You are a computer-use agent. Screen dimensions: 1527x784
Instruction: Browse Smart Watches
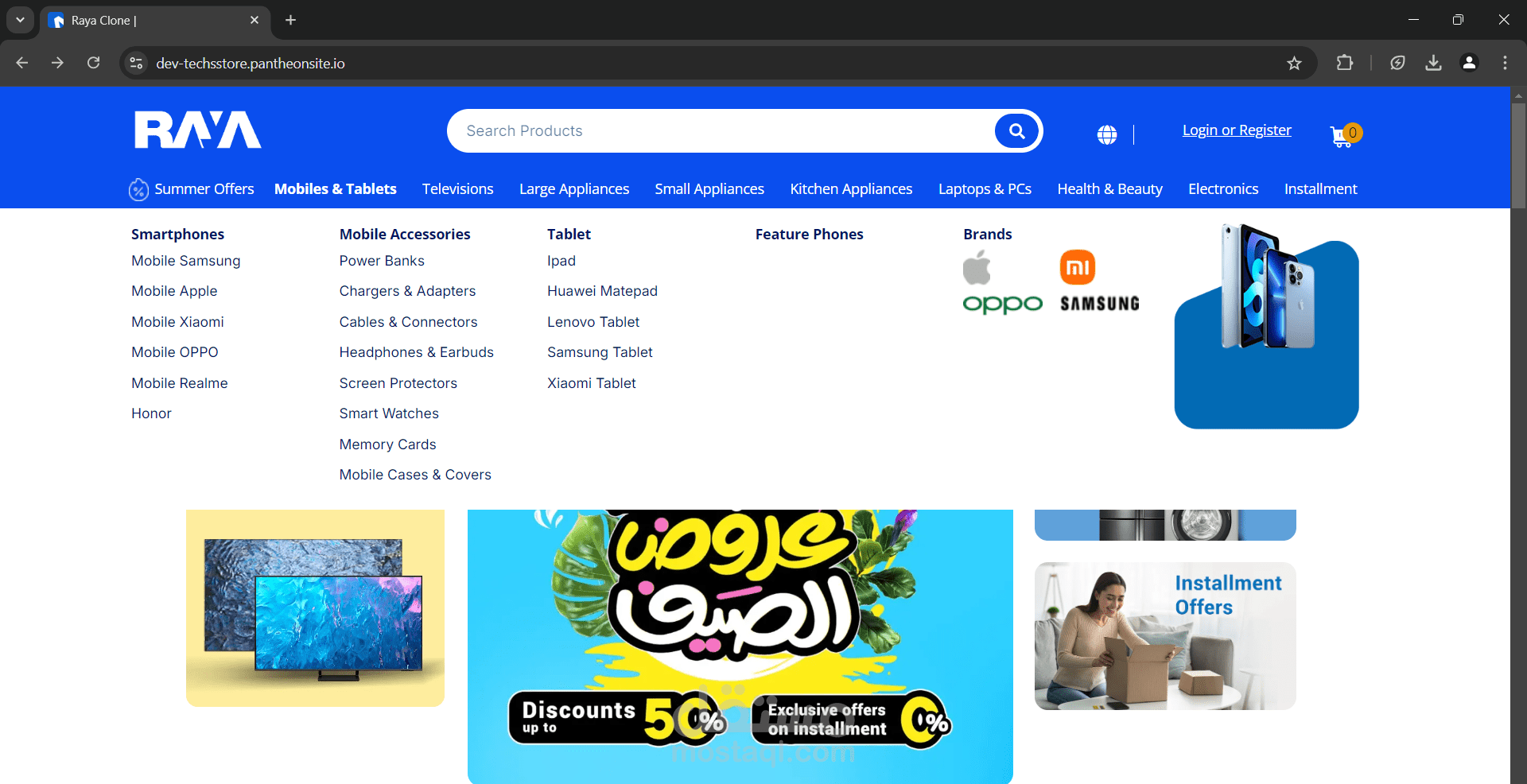(389, 413)
